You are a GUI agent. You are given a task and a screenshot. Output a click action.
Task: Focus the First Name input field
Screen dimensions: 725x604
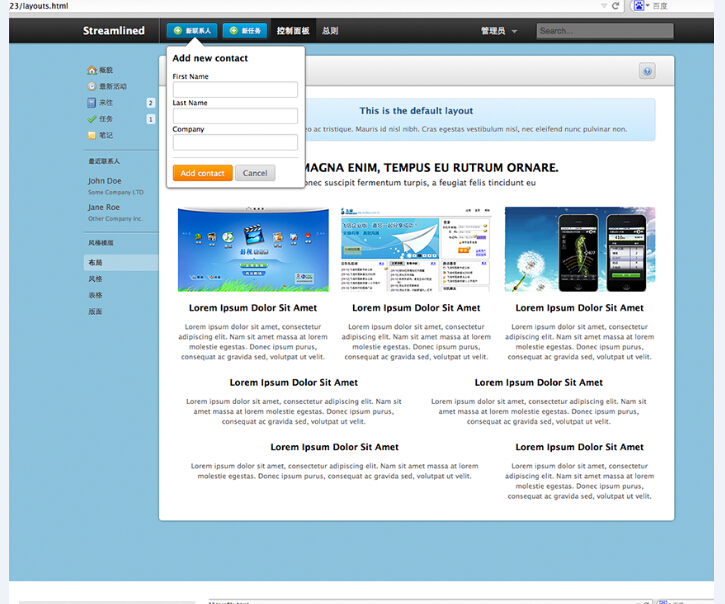(x=235, y=90)
